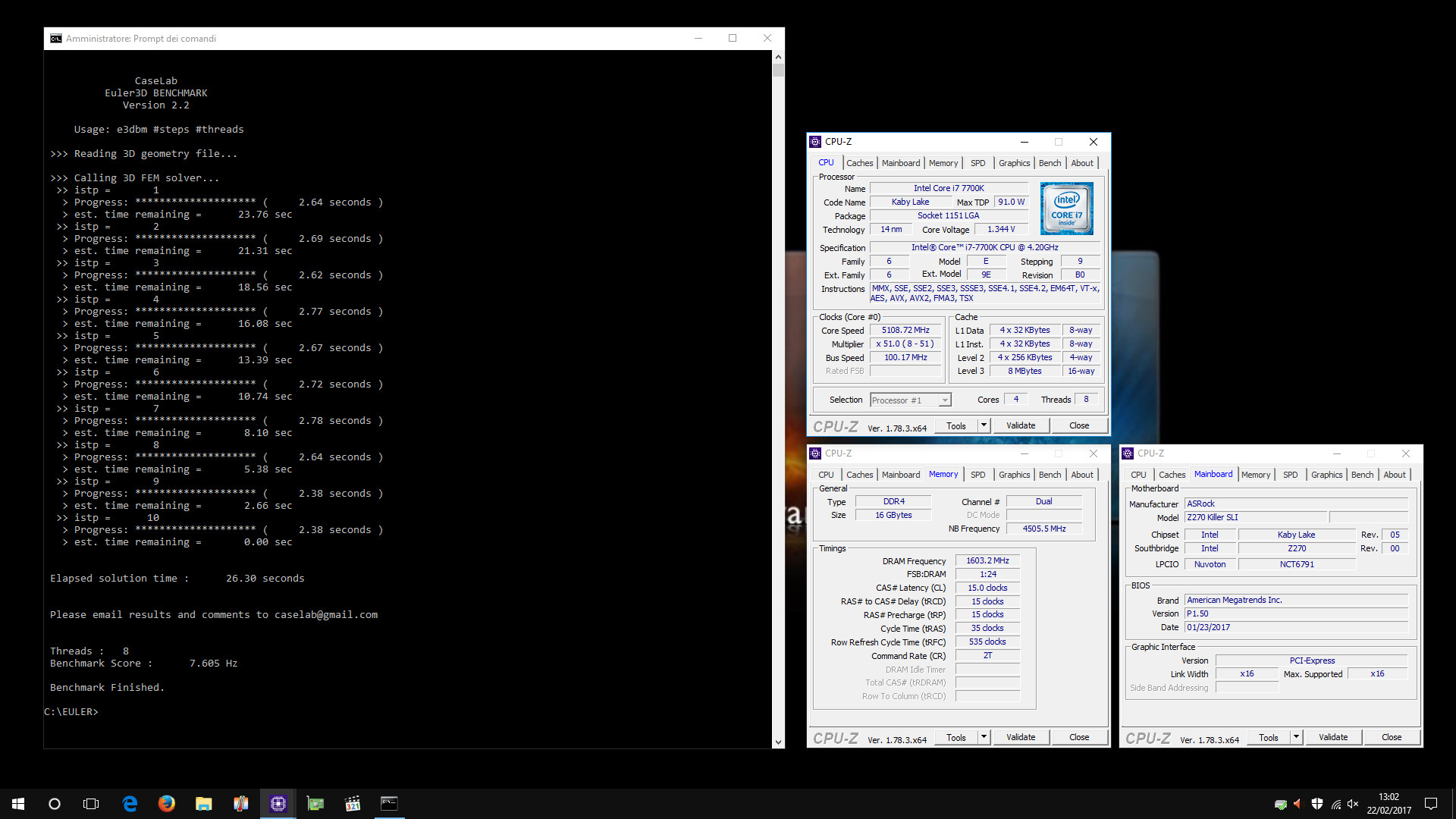Click Elapsed solution time 26.30 seconds text
Image resolution: width=1456 pixels, height=819 pixels.
[x=177, y=579]
